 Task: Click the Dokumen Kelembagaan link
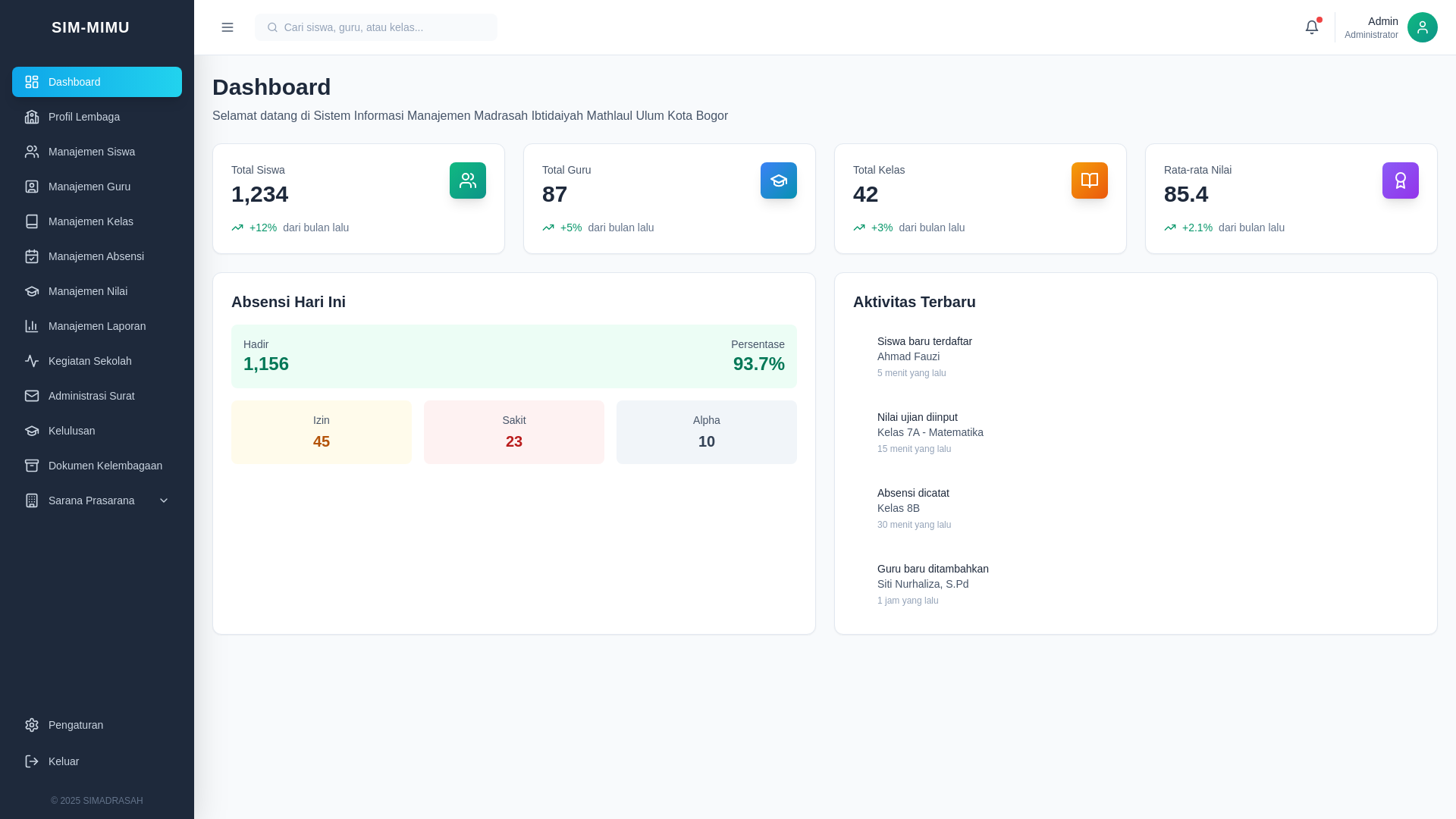click(105, 466)
